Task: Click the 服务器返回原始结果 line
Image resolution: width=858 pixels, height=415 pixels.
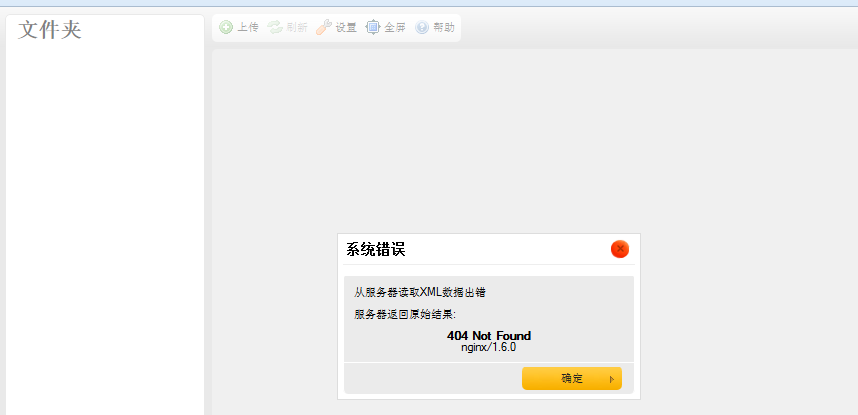Action: (405, 314)
